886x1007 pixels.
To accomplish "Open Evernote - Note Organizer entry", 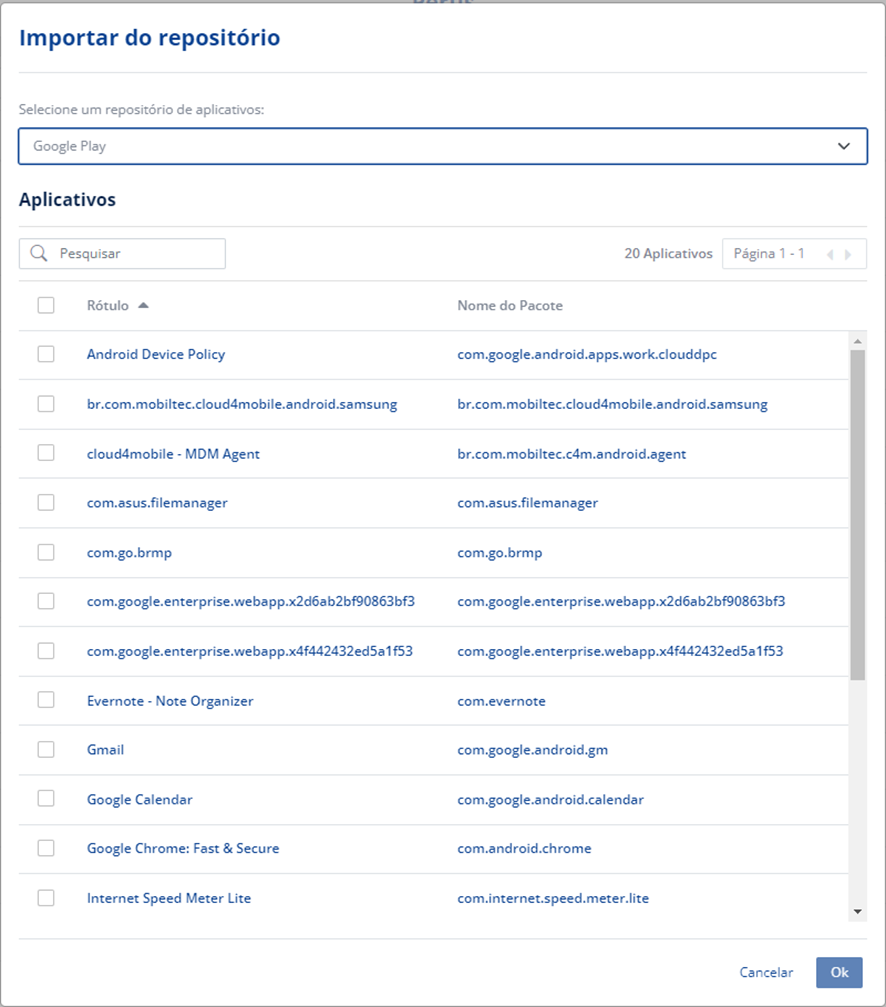I will 170,701.
